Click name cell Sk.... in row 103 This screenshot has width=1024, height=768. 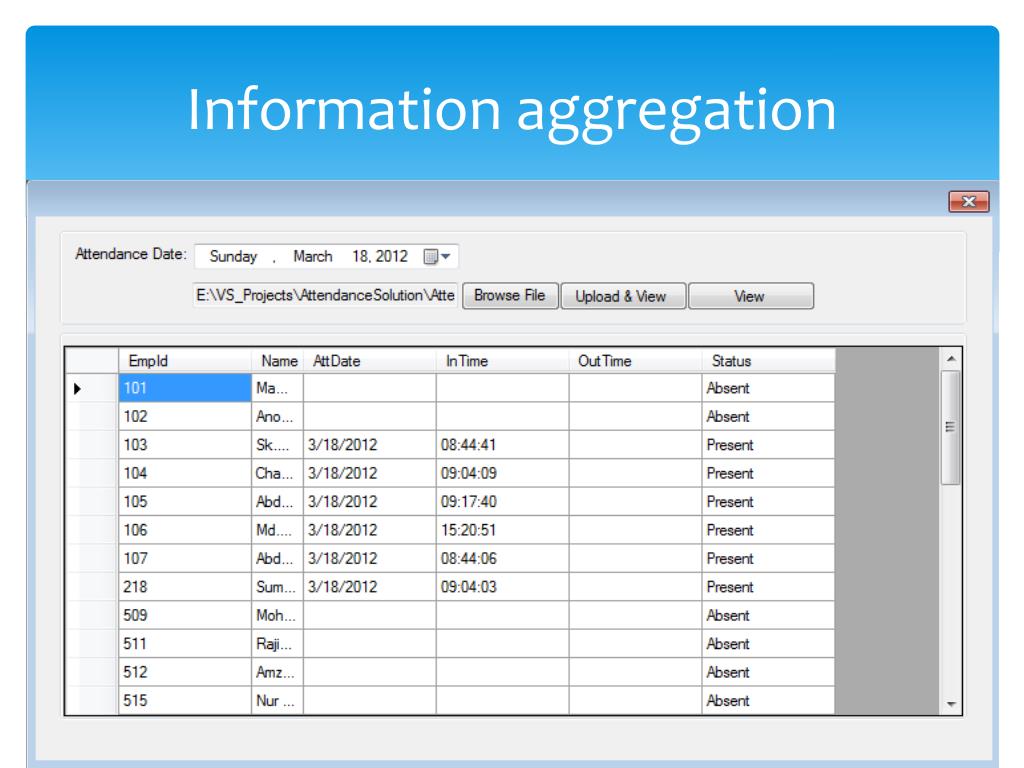[x=278, y=445]
